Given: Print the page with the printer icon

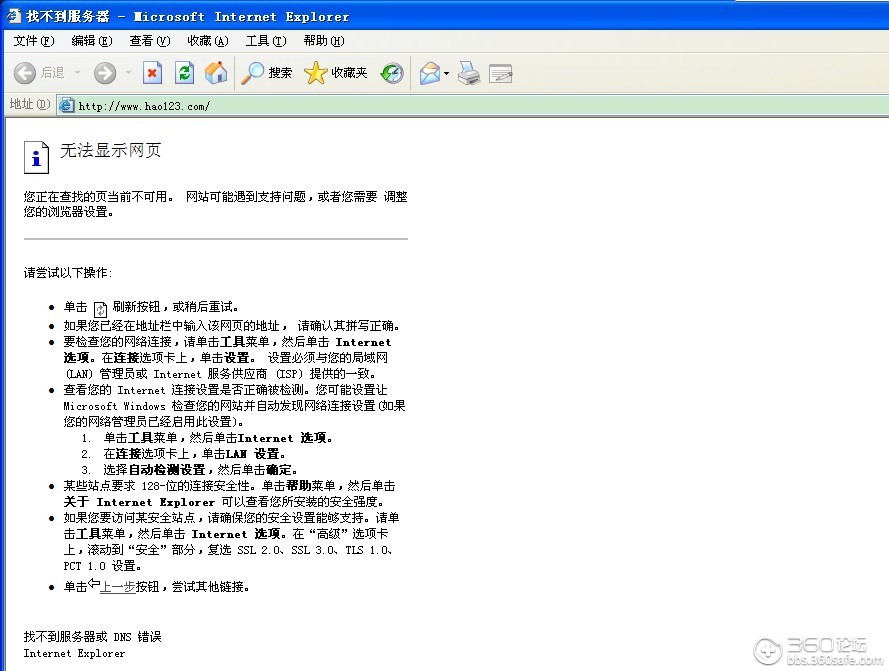Looking at the screenshot, I should 469,73.
